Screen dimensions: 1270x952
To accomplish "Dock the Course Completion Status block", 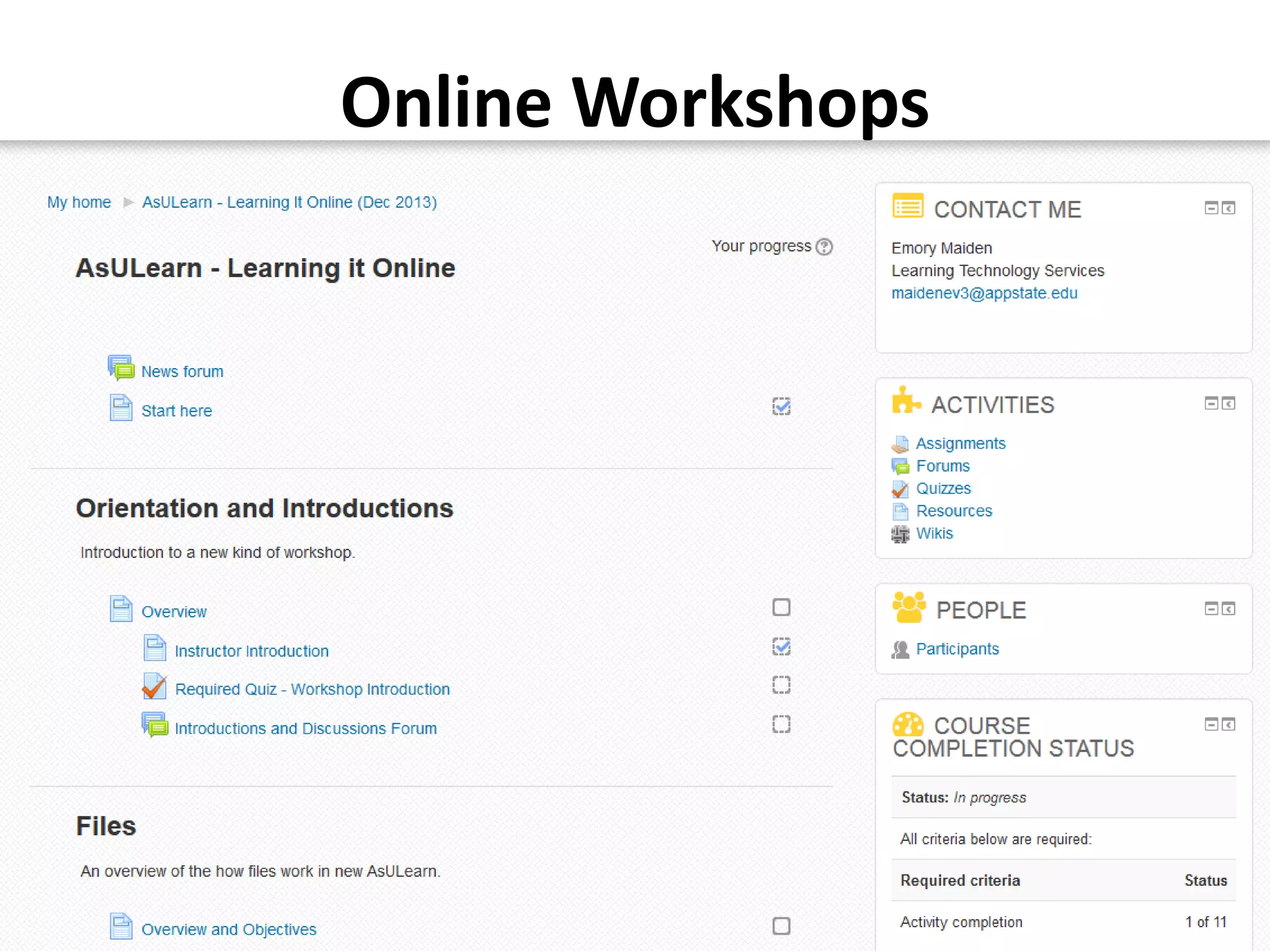I will [x=1228, y=725].
